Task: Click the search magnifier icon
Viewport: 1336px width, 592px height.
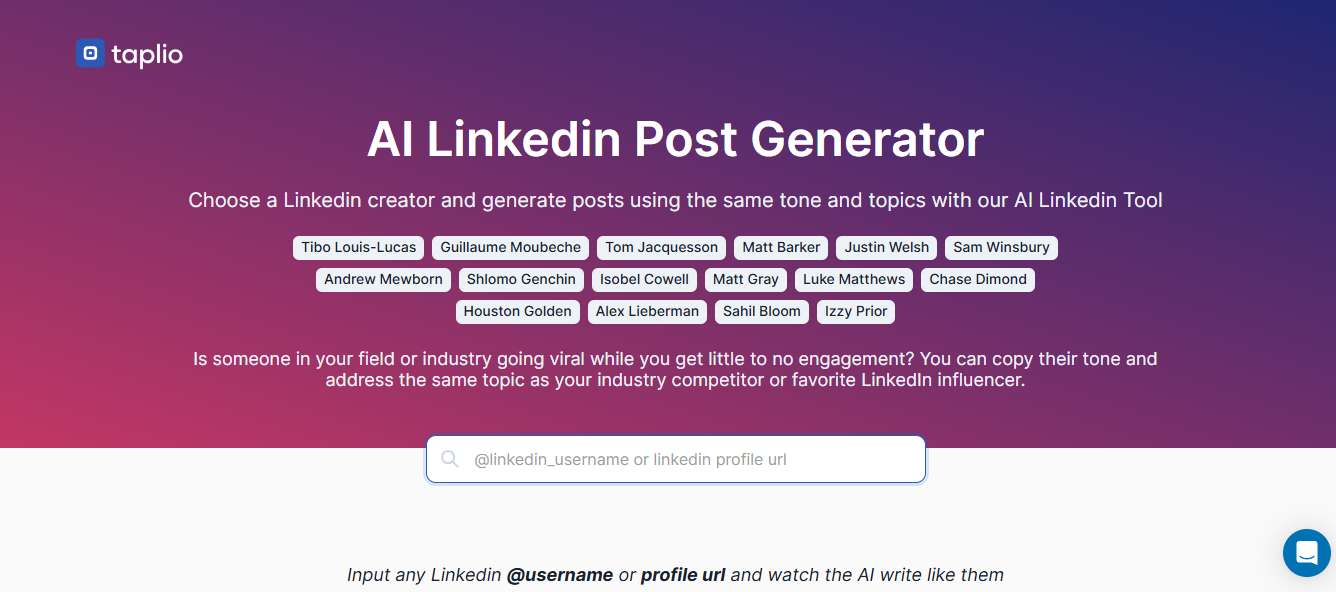Action: [x=450, y=459]
